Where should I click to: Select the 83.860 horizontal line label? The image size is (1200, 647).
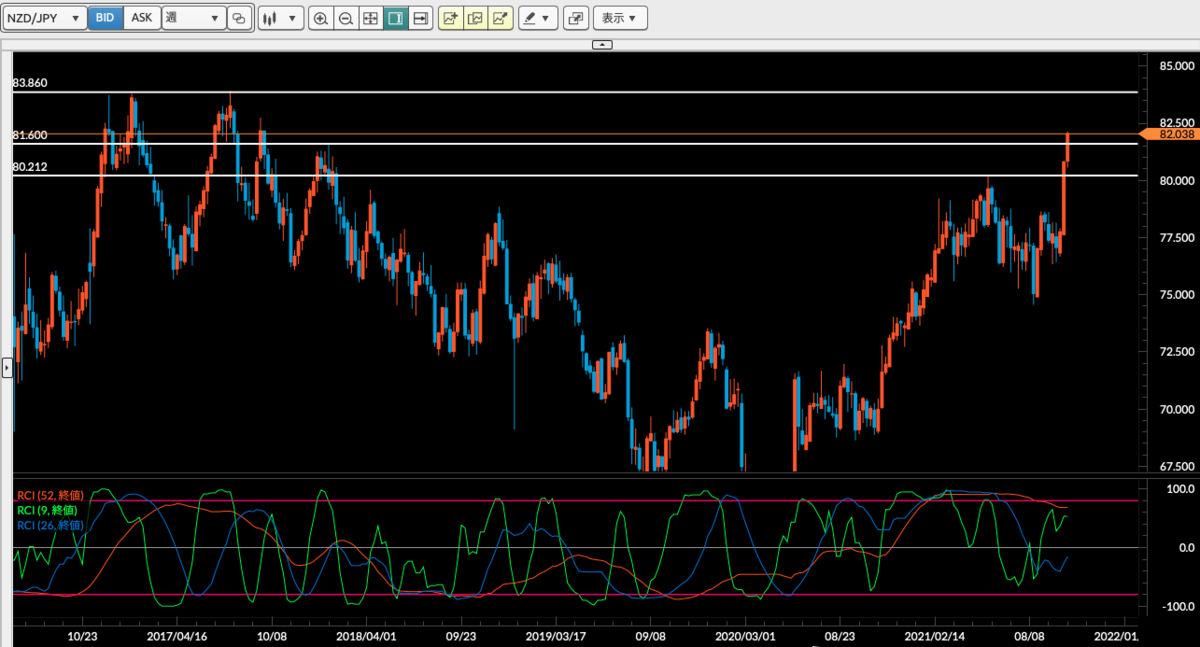[30, 83]
